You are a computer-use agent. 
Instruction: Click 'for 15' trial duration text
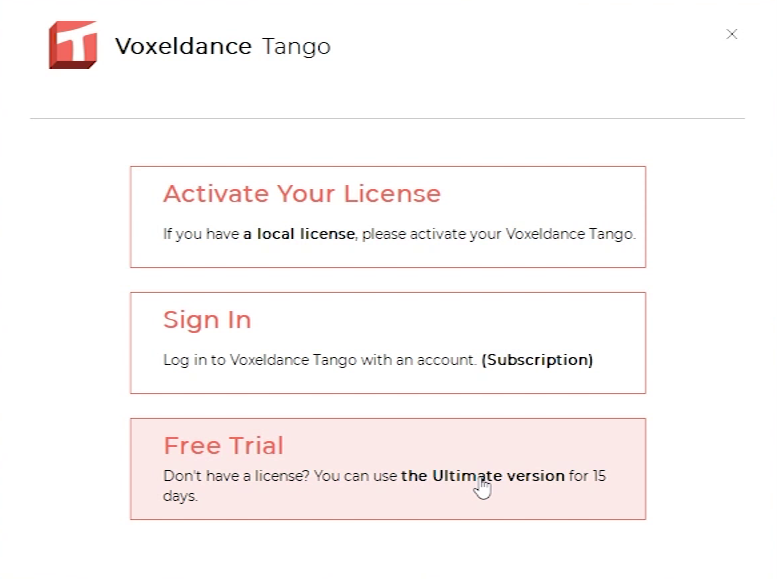[587, 475]
